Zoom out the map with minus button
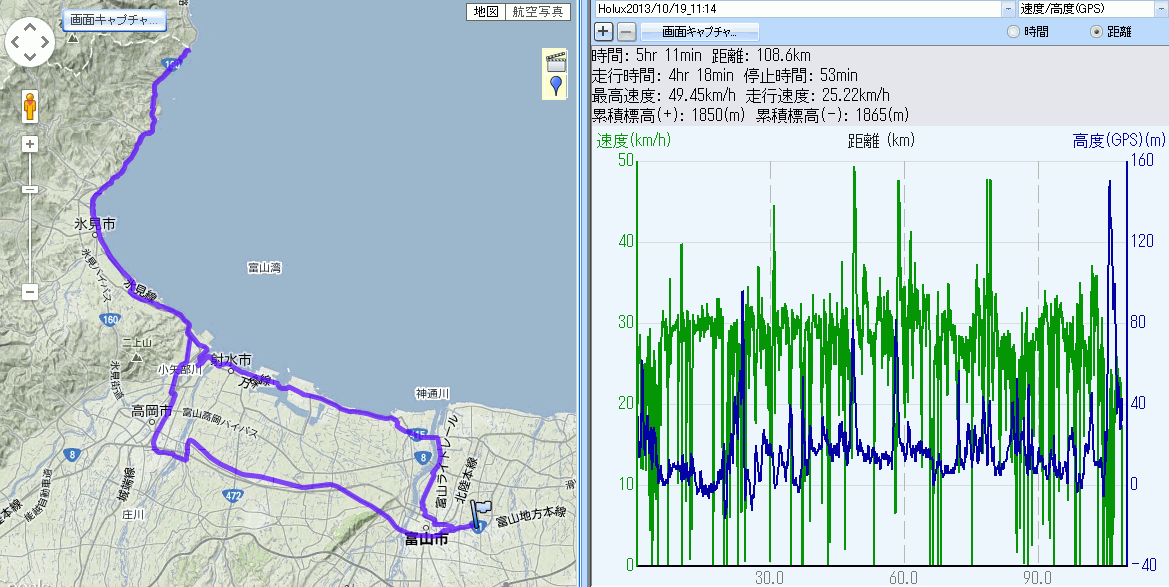 31,292
